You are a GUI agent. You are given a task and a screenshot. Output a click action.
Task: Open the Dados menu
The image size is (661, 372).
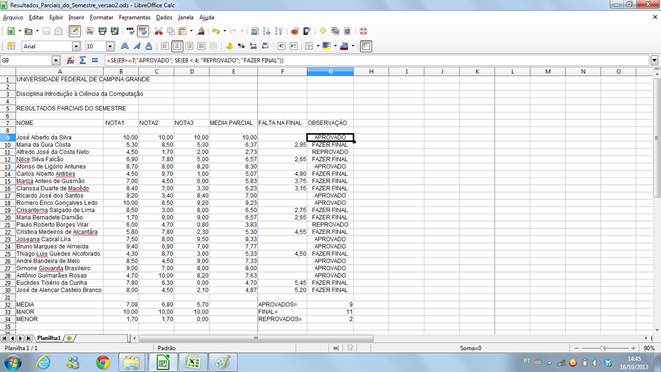click(x=164, y=17)
